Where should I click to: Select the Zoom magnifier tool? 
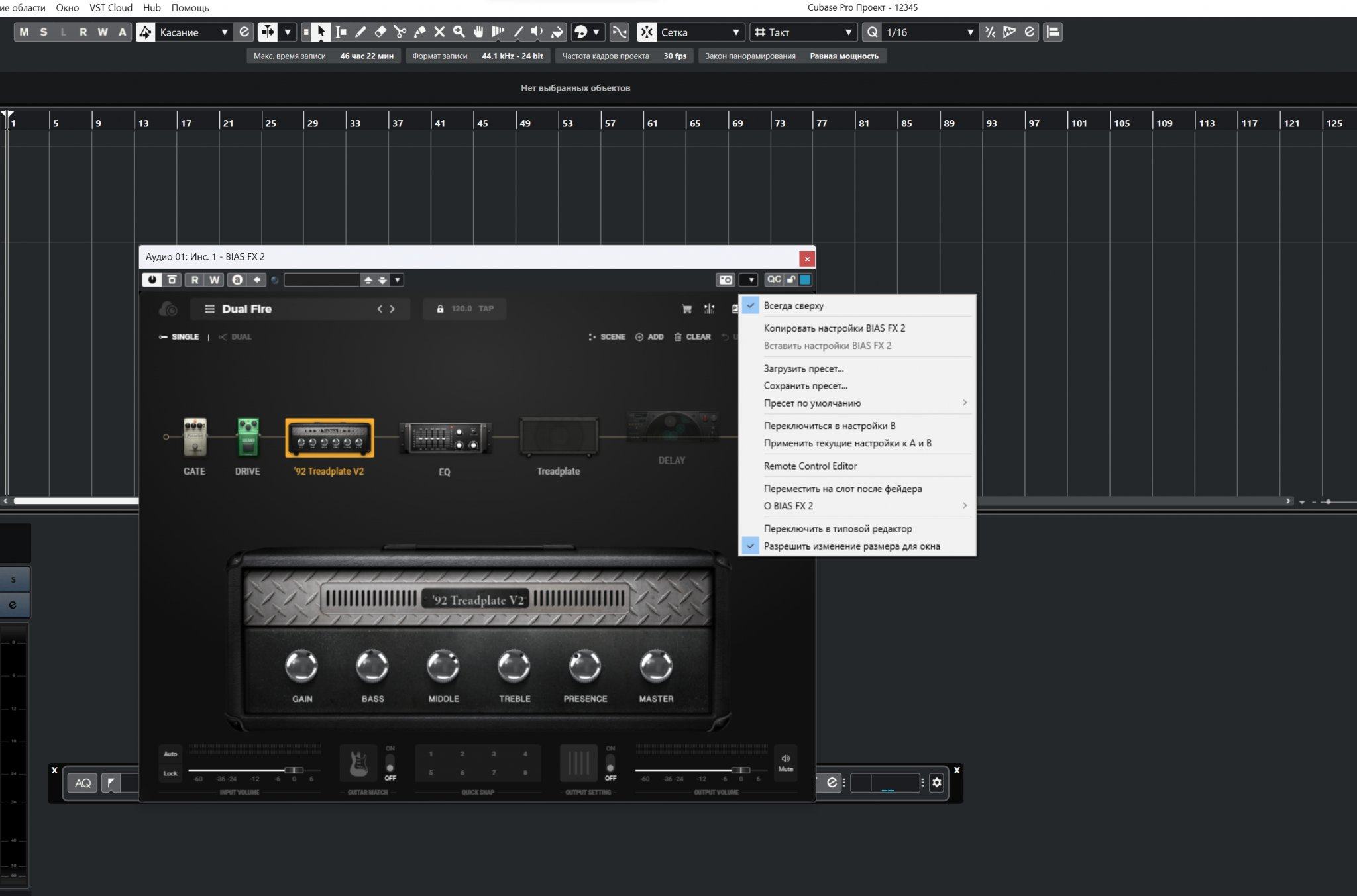coord(459,32)
